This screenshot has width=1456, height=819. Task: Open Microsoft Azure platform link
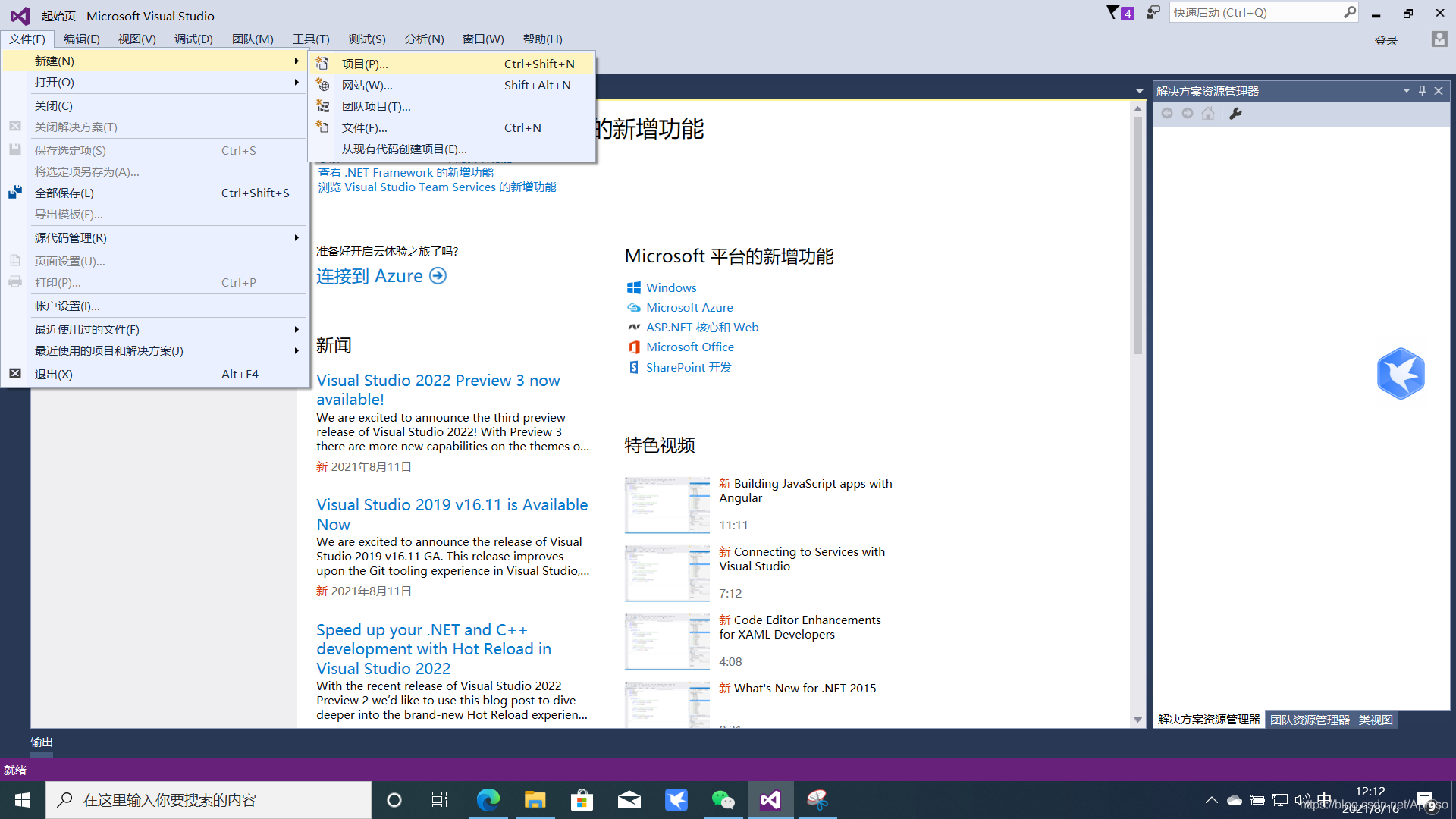689,307
